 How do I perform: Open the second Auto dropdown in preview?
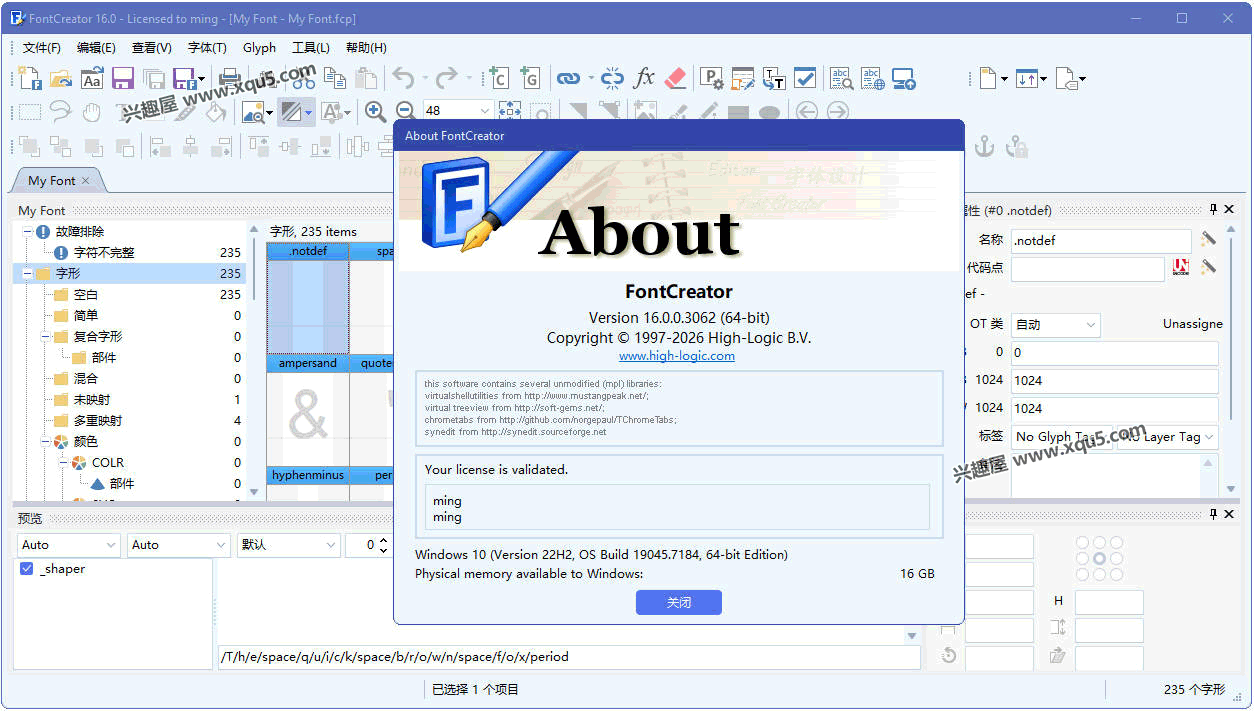[179, 545]
